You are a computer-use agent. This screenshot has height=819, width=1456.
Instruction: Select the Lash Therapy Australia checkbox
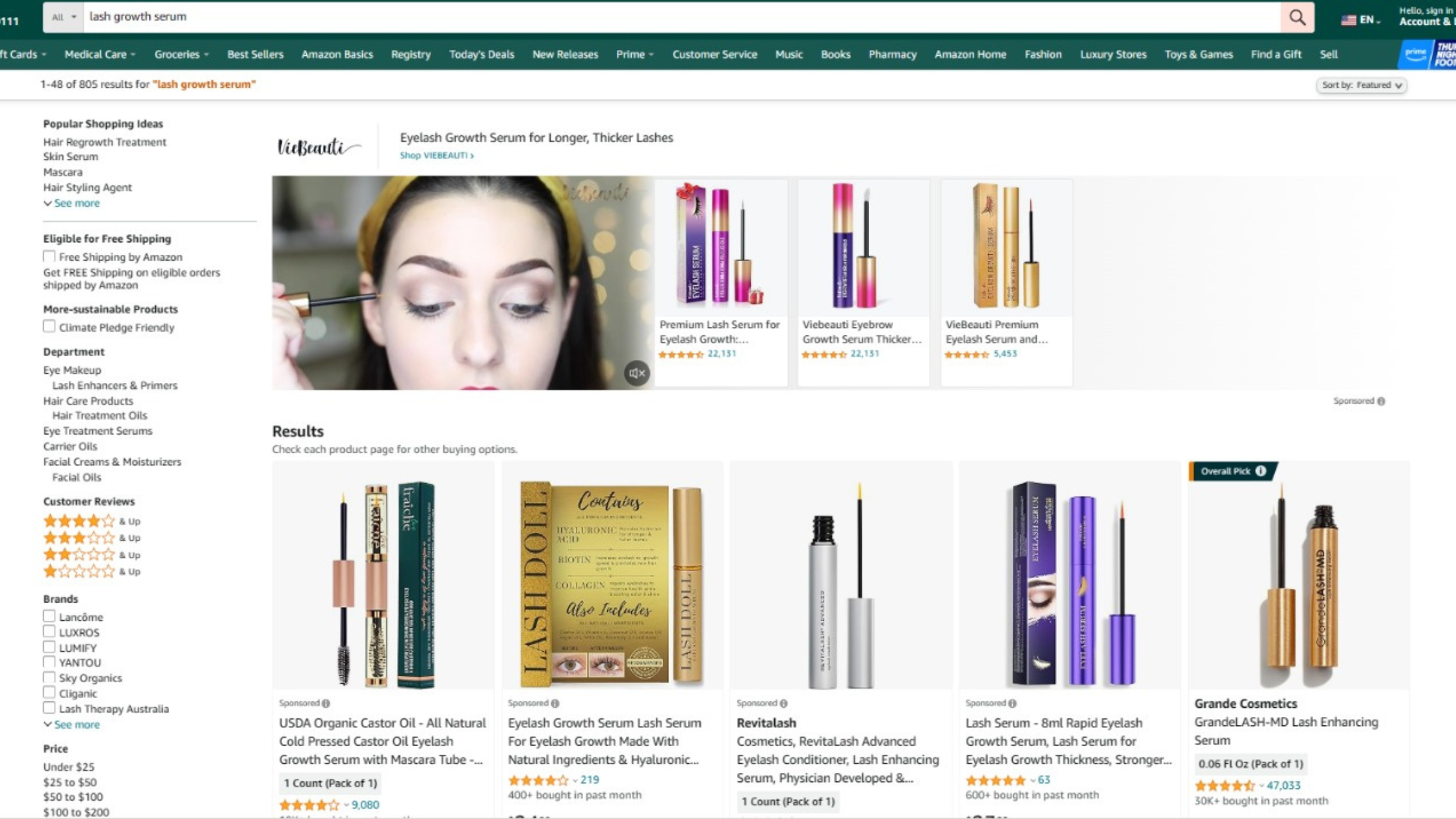click(49, 708)
